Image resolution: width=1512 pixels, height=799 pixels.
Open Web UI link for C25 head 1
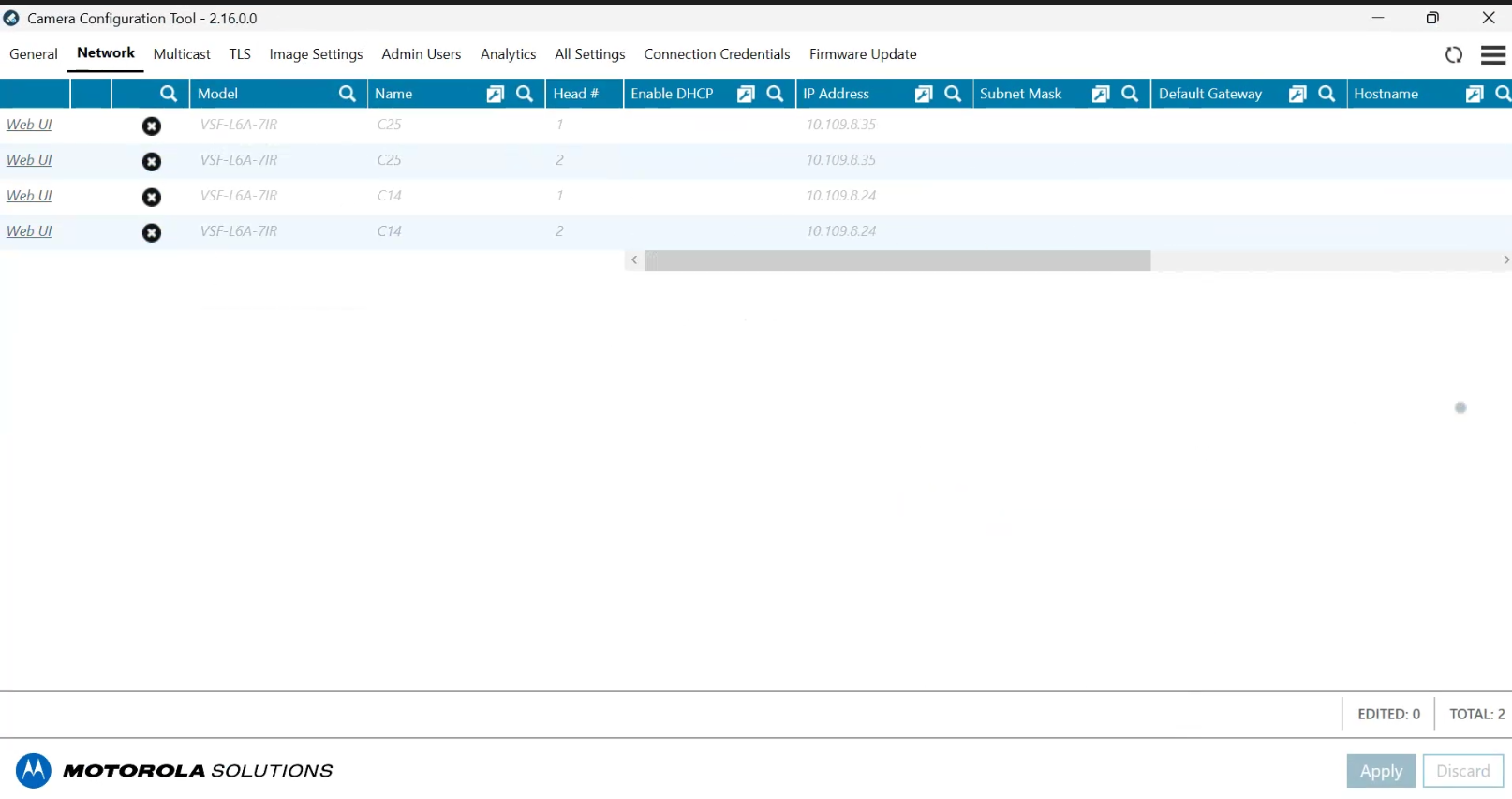tap(29, 125)
